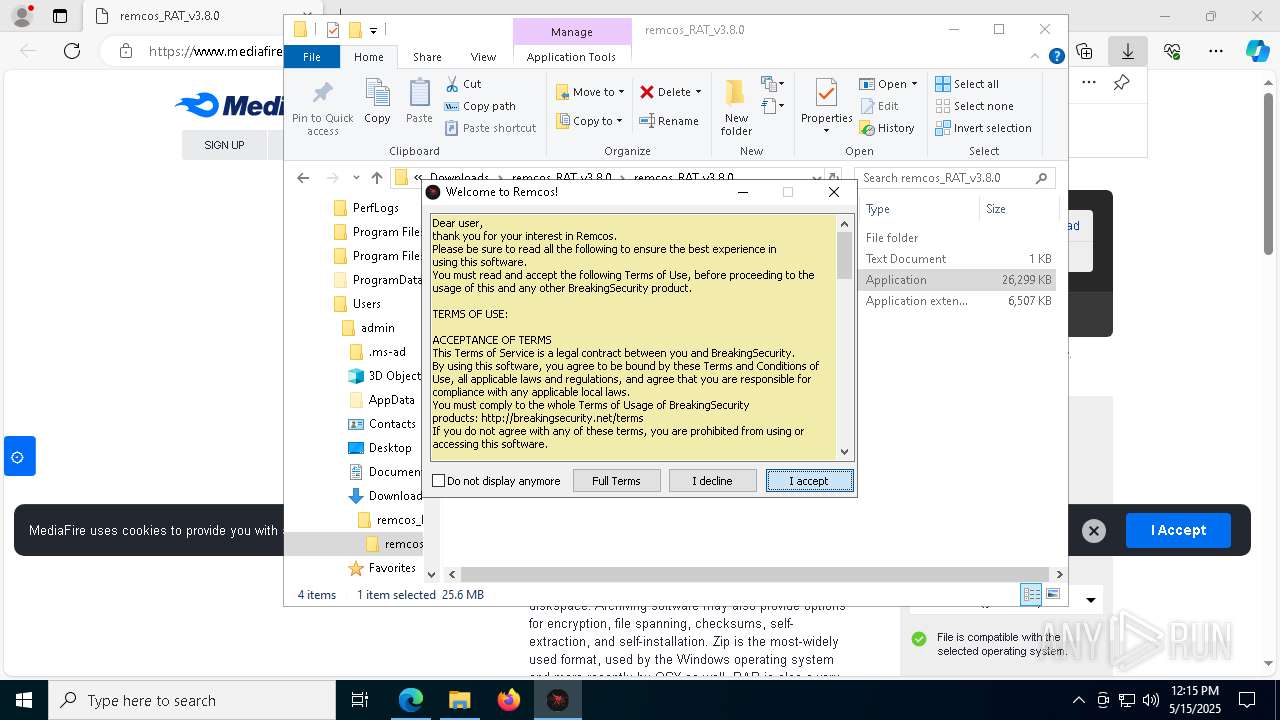Click I decline in Remcos dialog

pyautogui.click(x=712, y=481)
